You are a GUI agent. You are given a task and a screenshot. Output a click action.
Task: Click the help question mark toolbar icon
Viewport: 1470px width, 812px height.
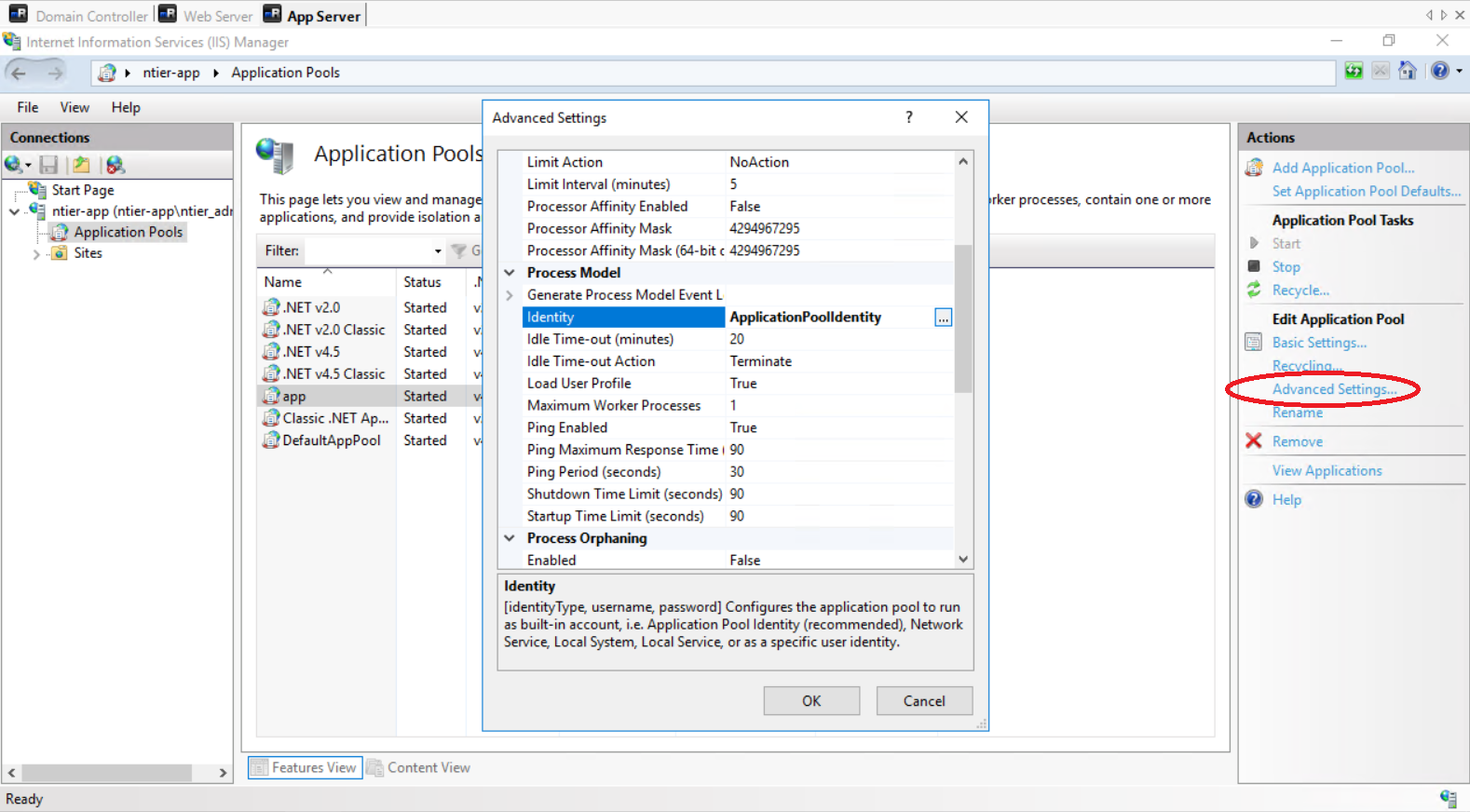tap(1440, 71)
